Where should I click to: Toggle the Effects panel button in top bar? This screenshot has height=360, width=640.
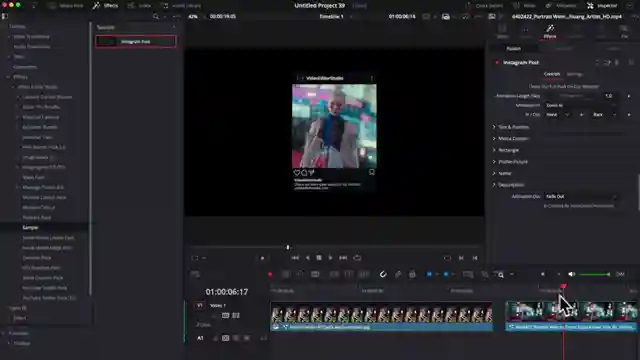click(x=106, y=6)
